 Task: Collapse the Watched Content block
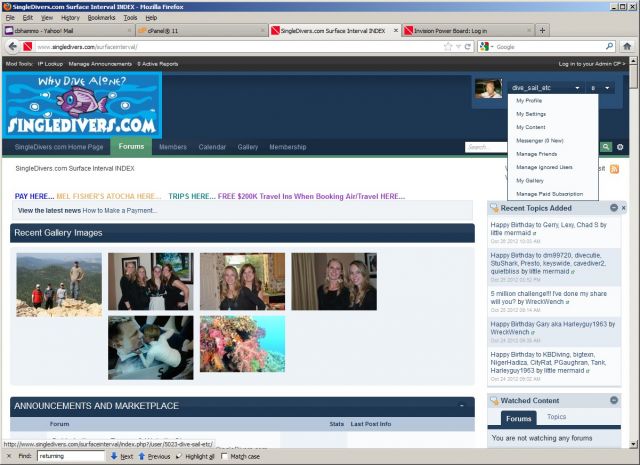point(613,400)
